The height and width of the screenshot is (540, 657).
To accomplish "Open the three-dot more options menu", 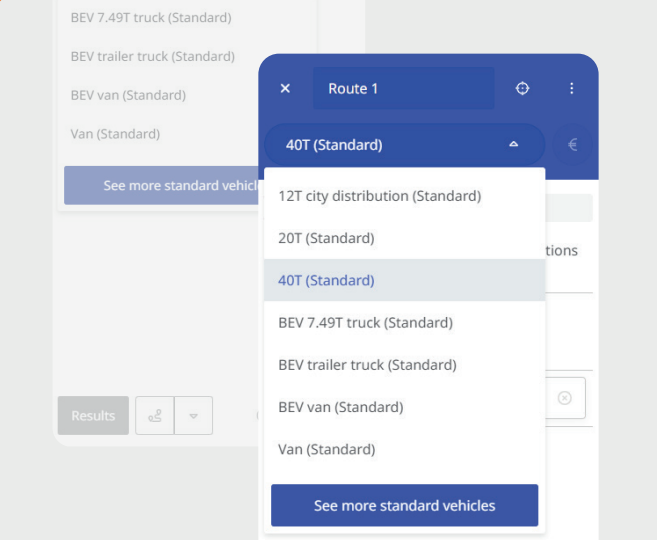I will [572, 88].
